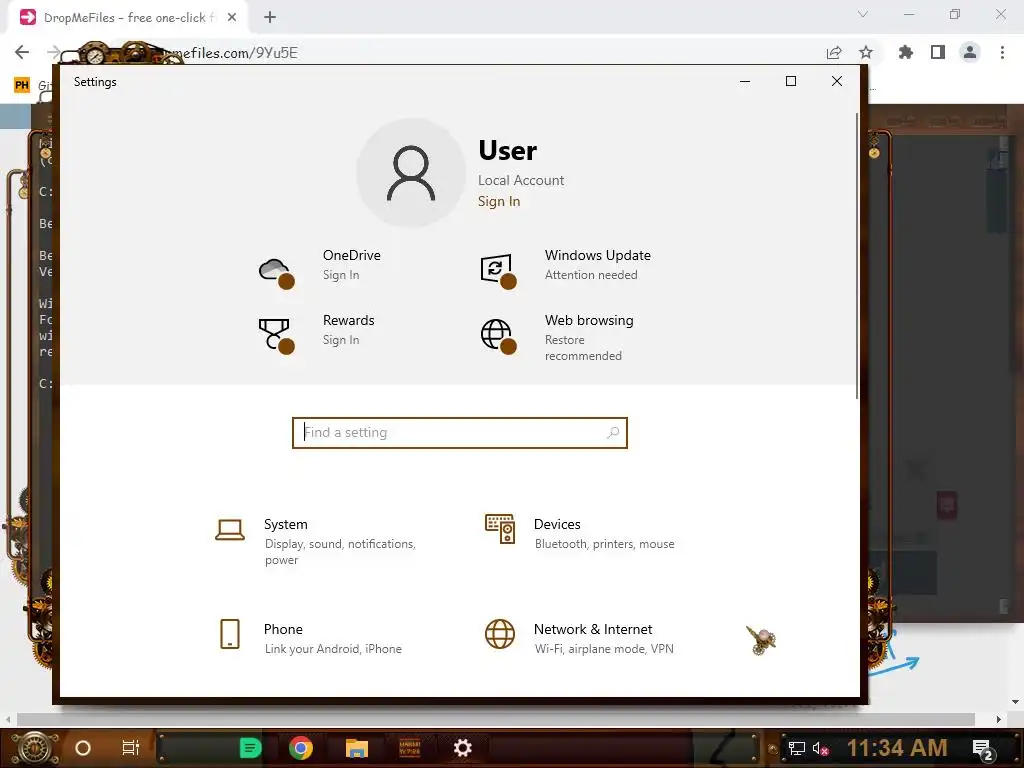Click the Cortana circle on taskbar
This screenshot has width=1024, height=768.
[83, 748]
